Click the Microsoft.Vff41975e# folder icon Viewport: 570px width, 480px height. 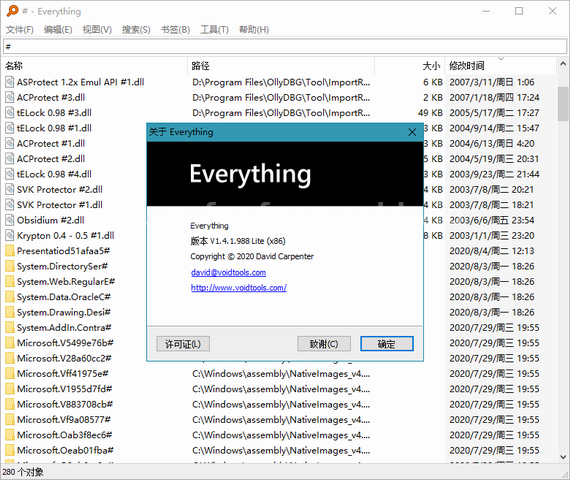[9, 373]
